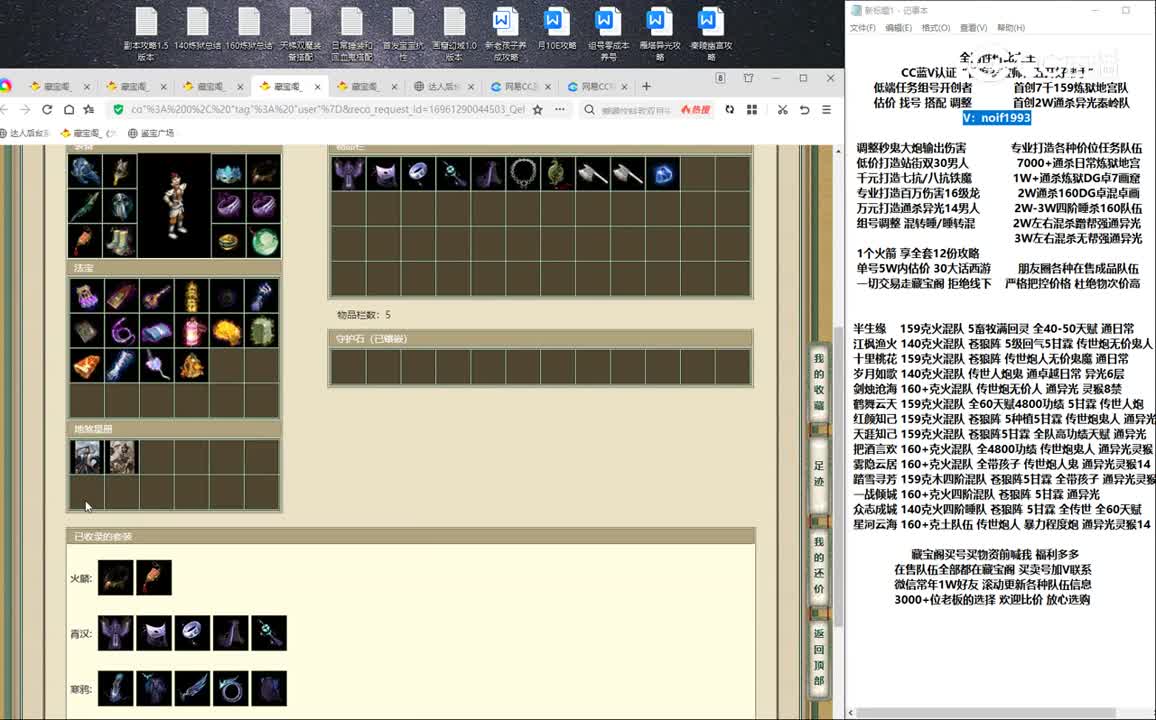This screenshot has height=720, width=1156.
Task: Open the 藏宝阁 bookmark in bookmarks bar
Action: click(88, 133)
